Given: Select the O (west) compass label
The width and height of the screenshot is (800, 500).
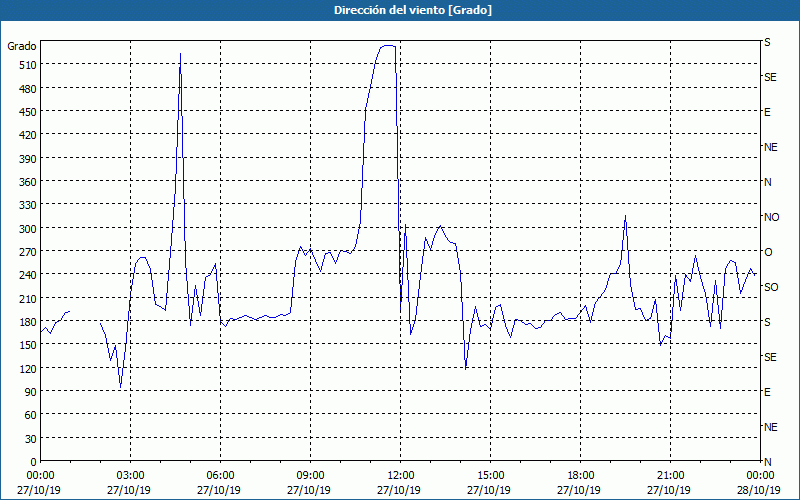Looking at the screenshot, I should (x=768, y=252).
